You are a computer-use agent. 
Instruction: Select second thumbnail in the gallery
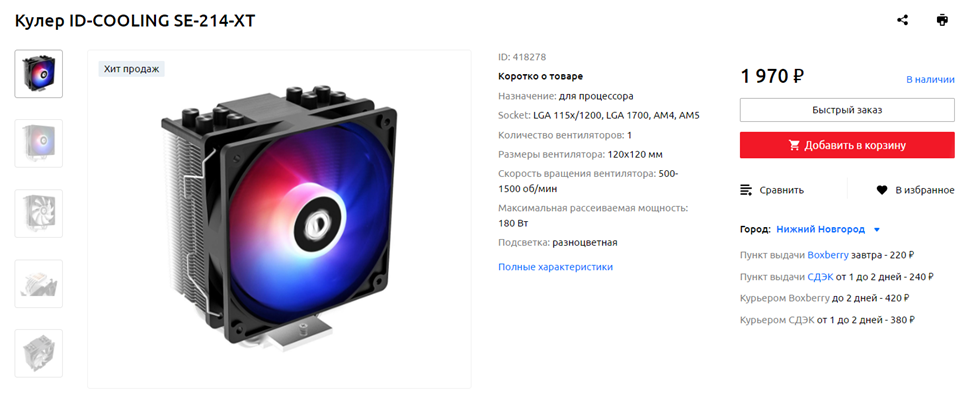tap(39, 143)
